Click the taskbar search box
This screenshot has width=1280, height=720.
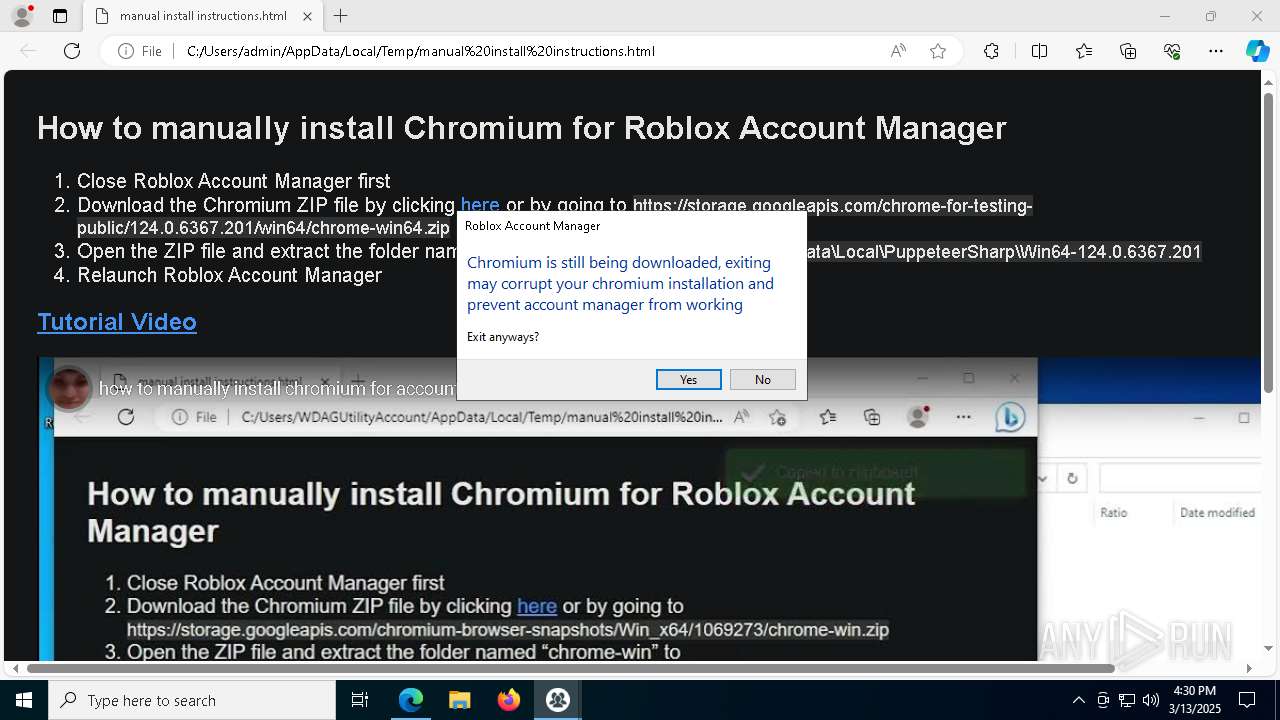[x=192, y=700]
